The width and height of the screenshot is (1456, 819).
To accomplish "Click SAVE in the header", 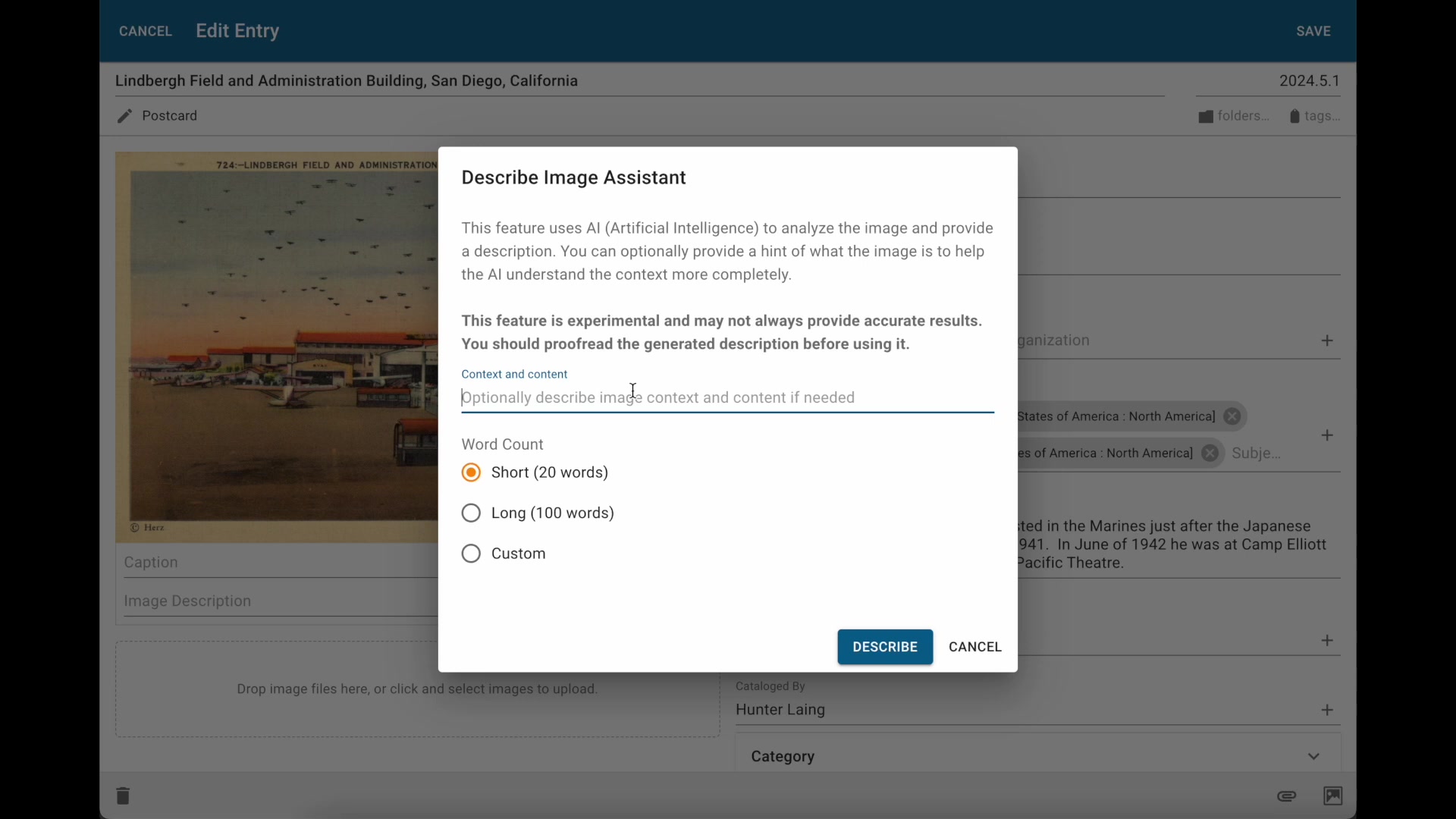I will 1313,31.
